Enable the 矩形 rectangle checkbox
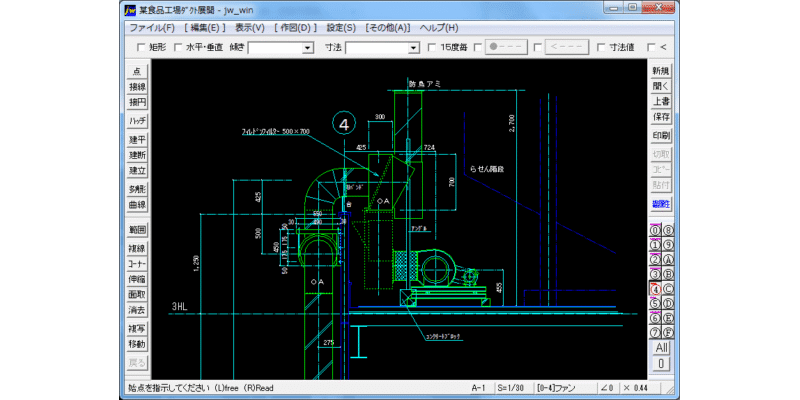The height and width of the screenshot is (400, 800). click(141, 47)
